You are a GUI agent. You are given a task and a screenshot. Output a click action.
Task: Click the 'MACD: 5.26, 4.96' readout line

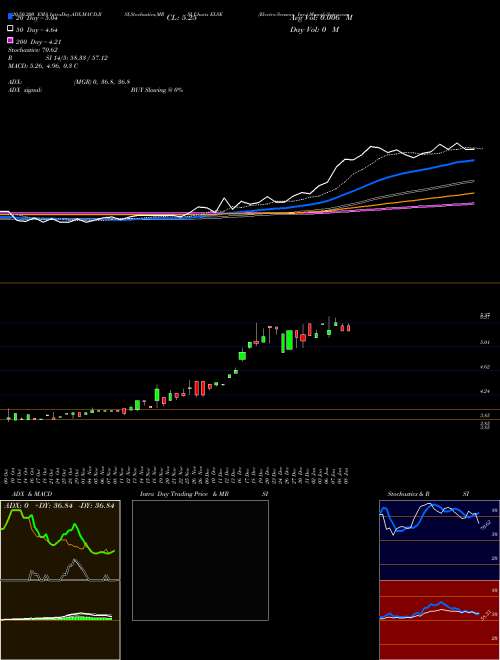[43, 66]
